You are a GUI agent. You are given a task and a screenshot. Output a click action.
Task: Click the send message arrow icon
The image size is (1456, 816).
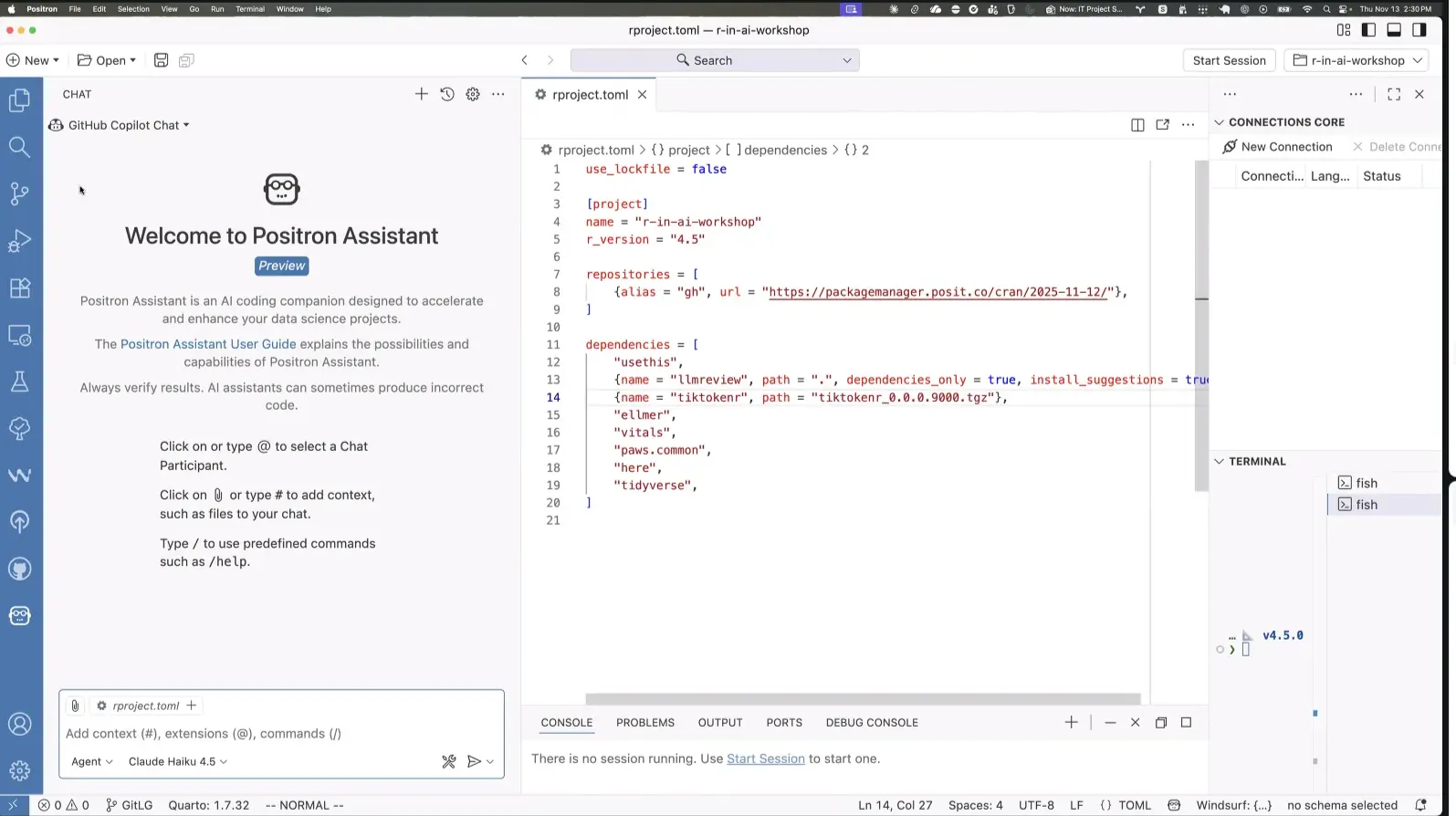pyautogui.click(x=474, y=761)
